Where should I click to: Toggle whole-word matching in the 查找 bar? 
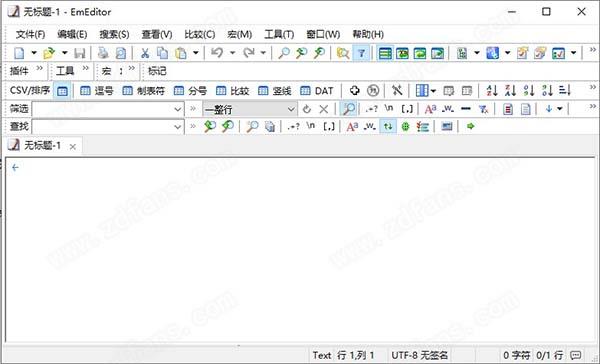coord(370,126)
